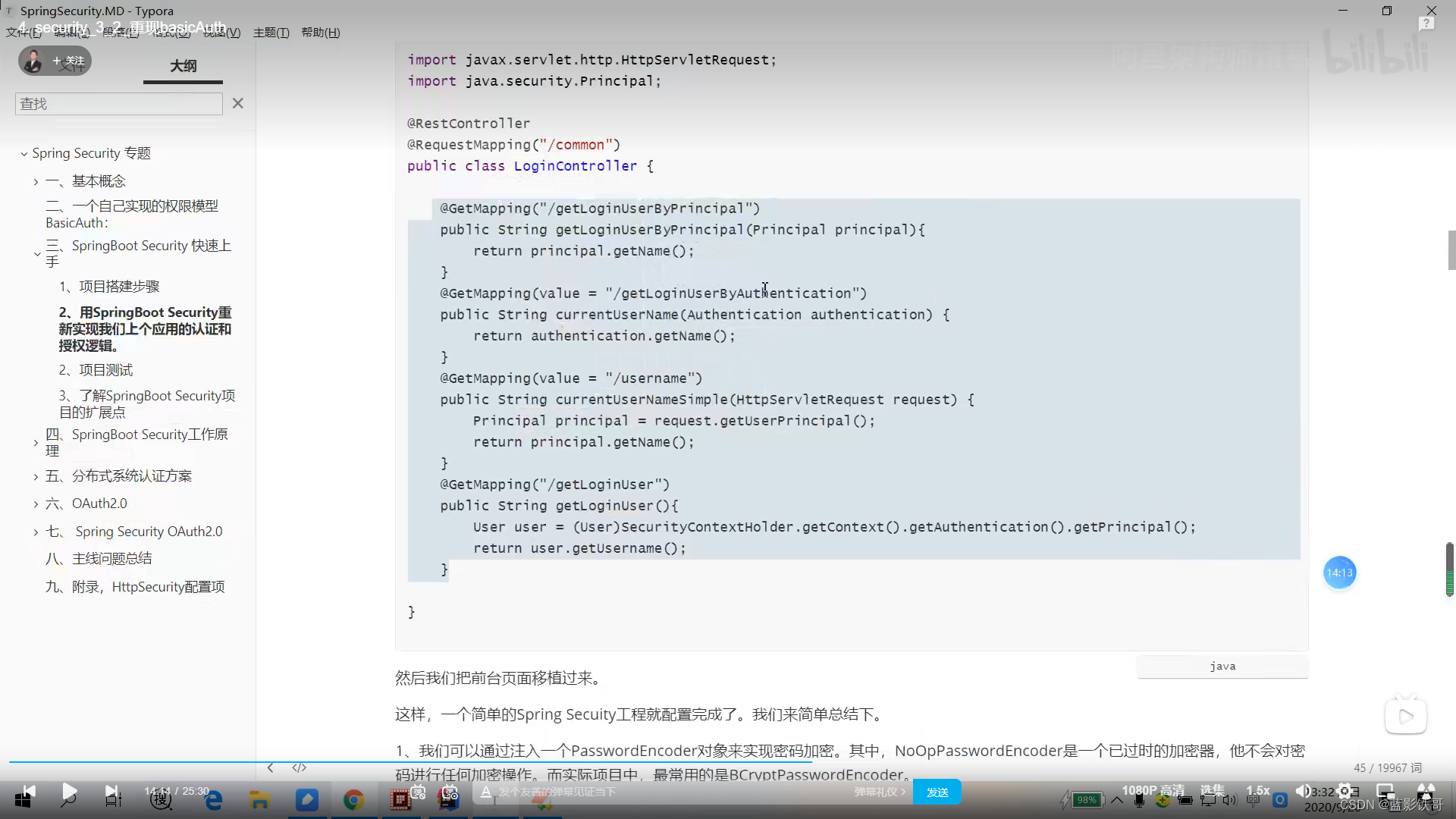The height and width of the screenshot is (819, 1456).
Task: Click the 查找 search field
Action: 119,104
